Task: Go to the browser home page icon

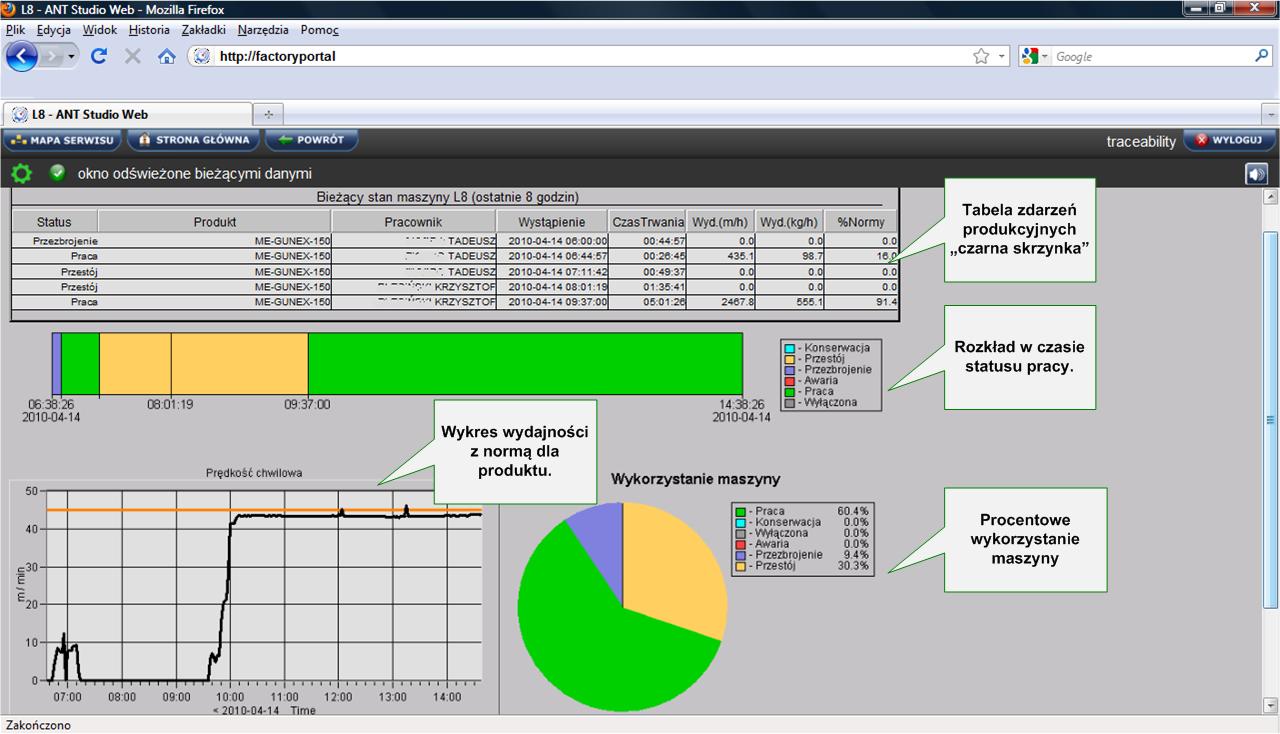Action: (x=167, y=57)
